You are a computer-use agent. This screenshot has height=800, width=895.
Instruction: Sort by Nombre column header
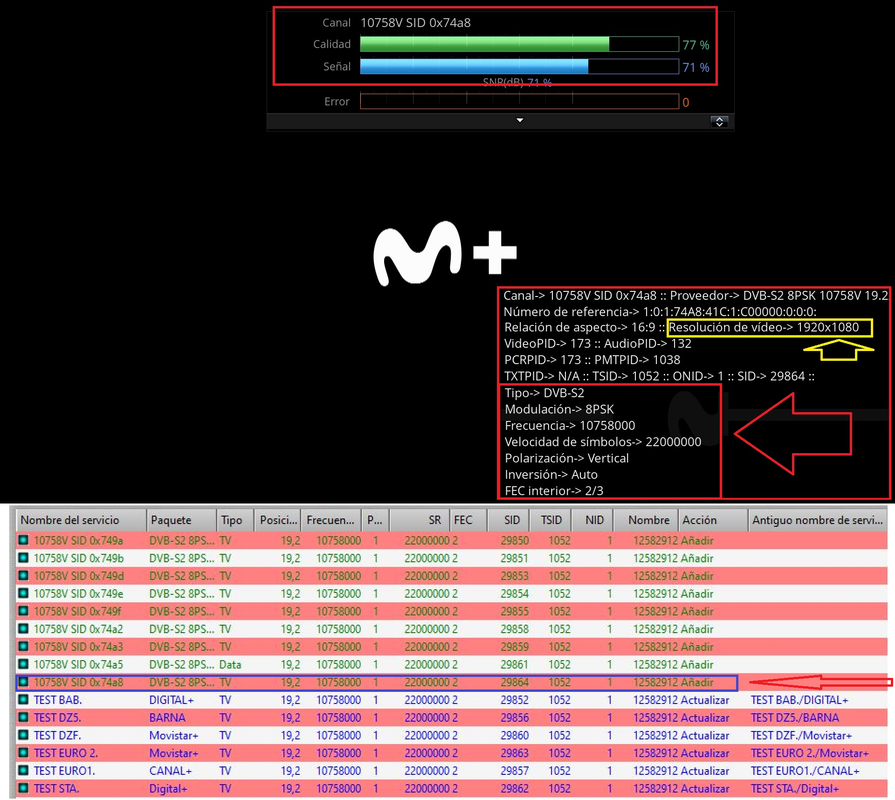click(646, 520)
